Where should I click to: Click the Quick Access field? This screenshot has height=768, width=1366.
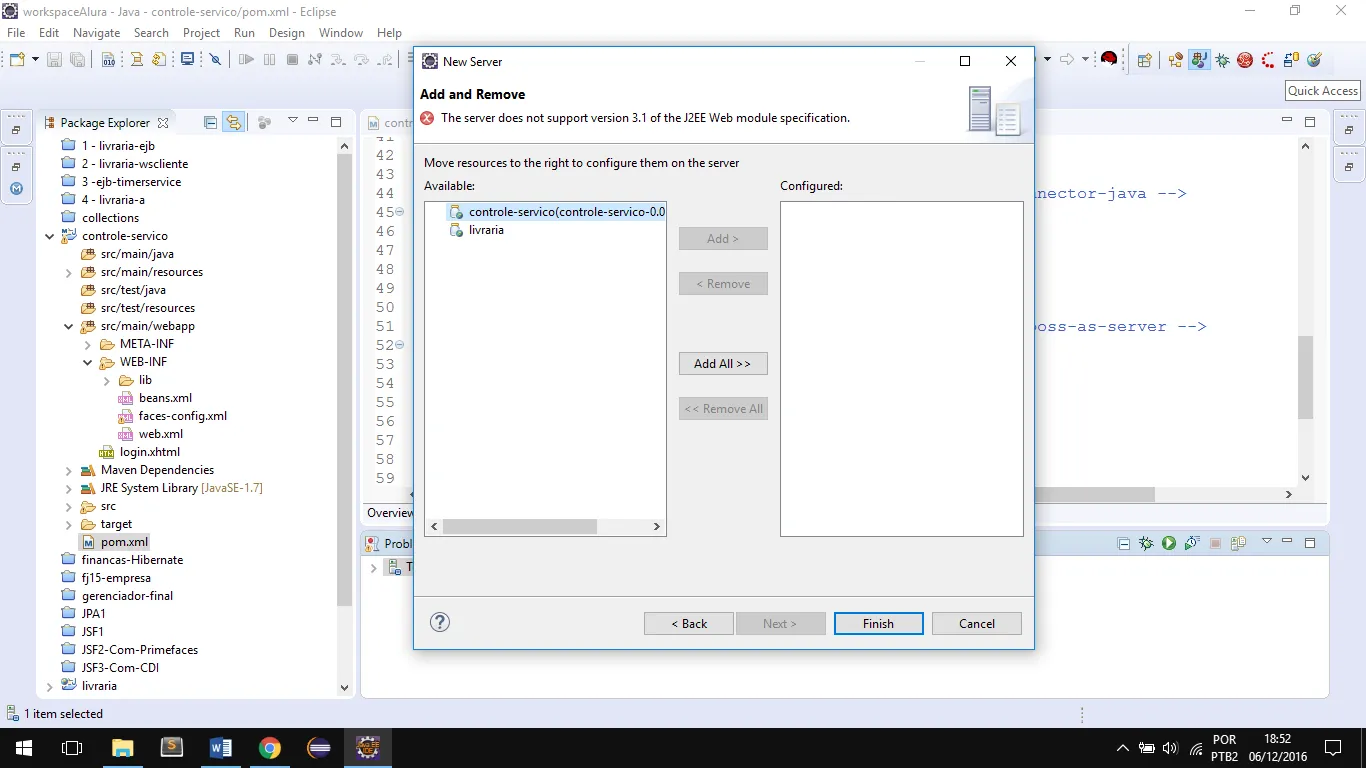click(1322, 90)
